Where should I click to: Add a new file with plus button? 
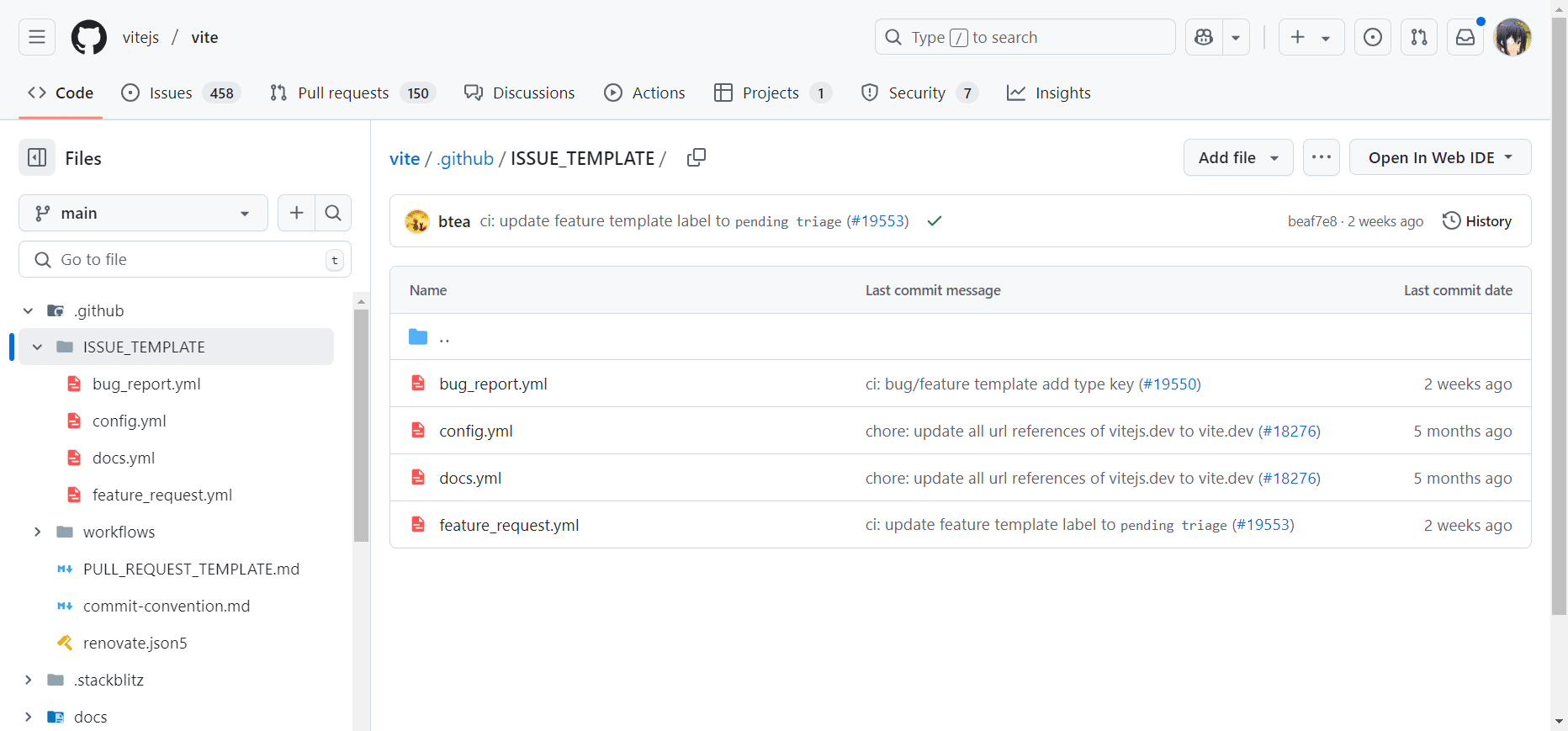tap(296, 213)
